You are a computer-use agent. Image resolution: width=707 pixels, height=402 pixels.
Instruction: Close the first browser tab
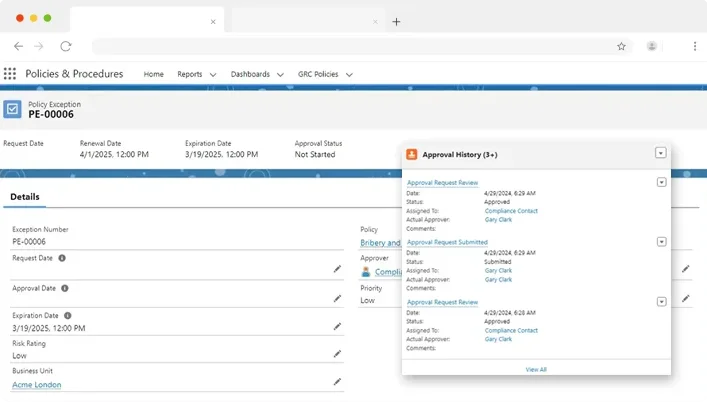[x=213, y=22]
